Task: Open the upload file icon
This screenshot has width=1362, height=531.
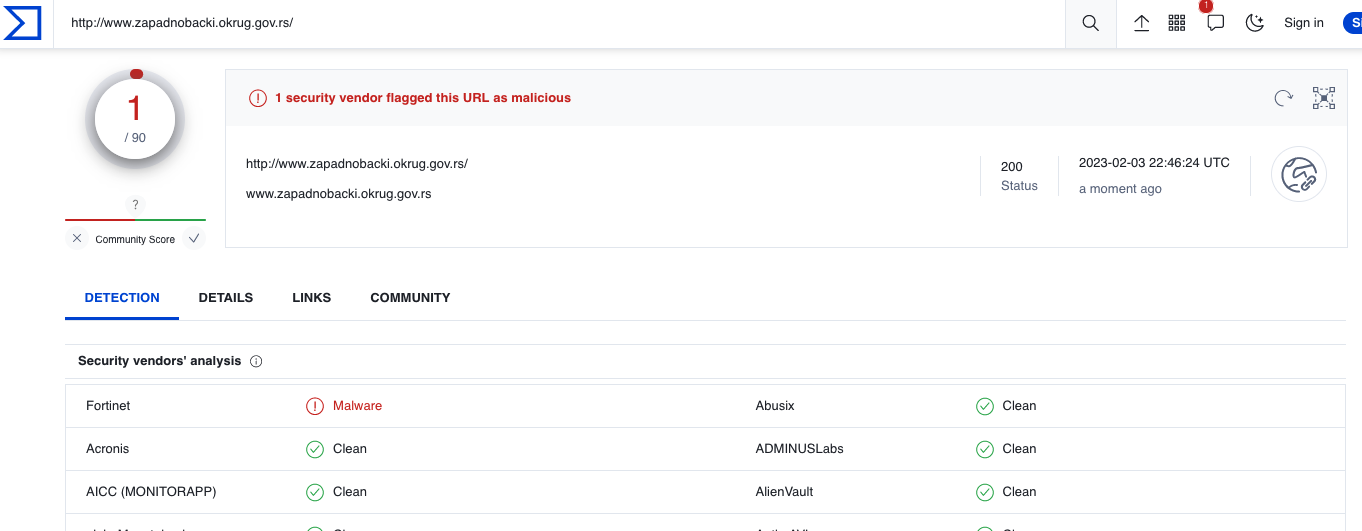Action: pyautogui.click(x=1141, y=23)
